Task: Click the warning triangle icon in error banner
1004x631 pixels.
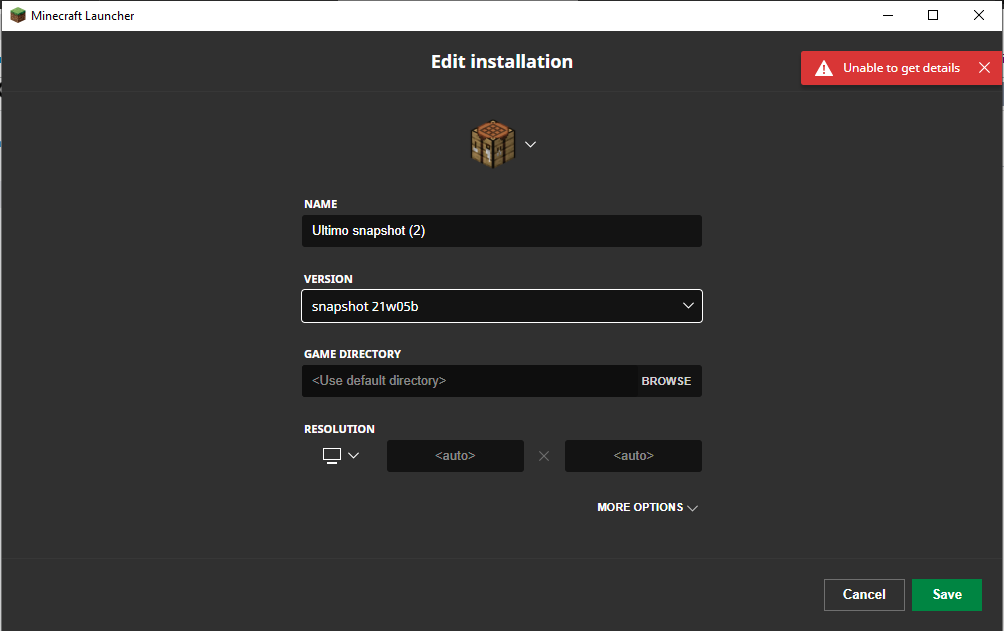Action: click(824, 68)
